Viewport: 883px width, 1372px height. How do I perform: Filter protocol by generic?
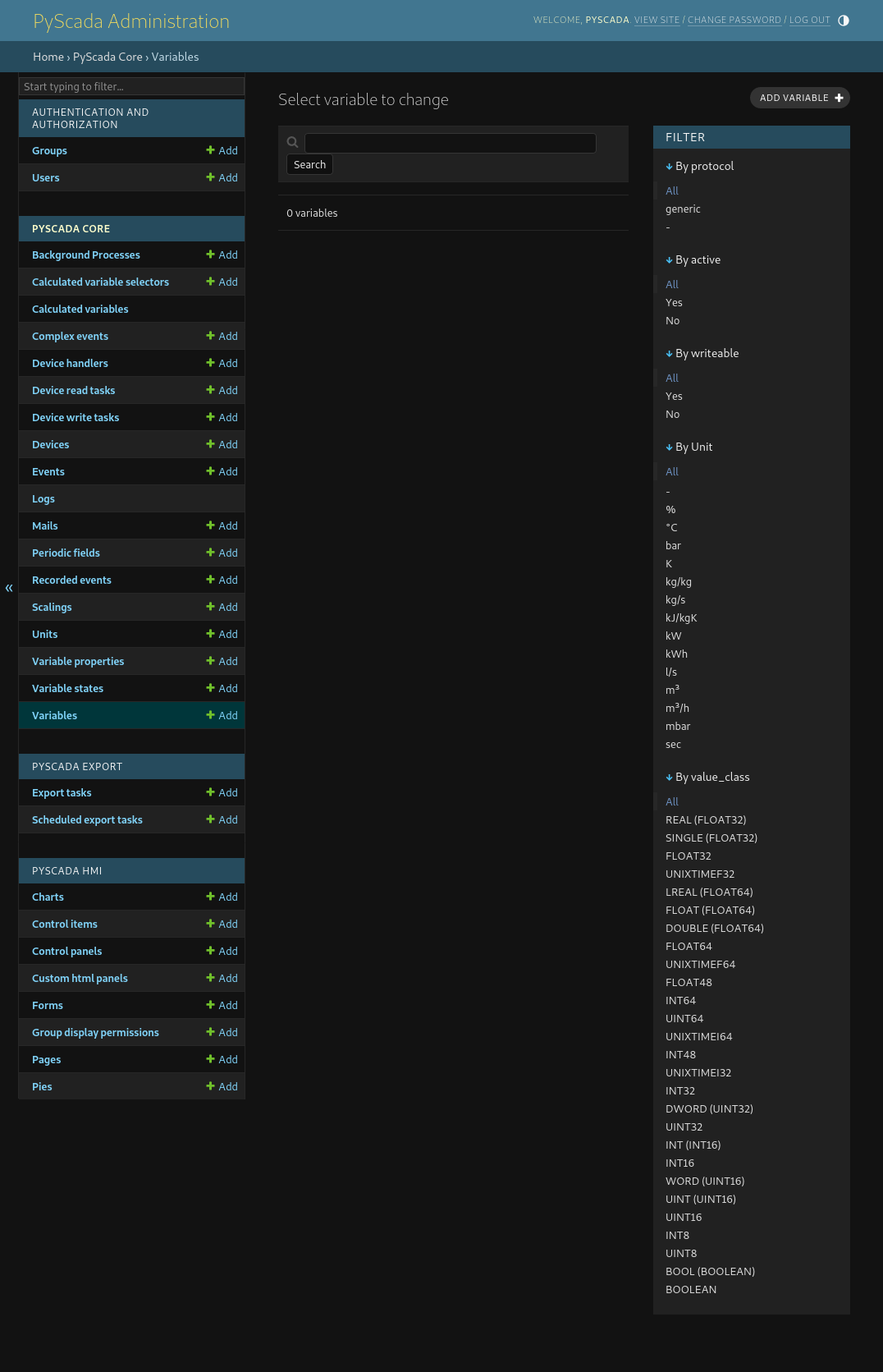click(683, 209)
